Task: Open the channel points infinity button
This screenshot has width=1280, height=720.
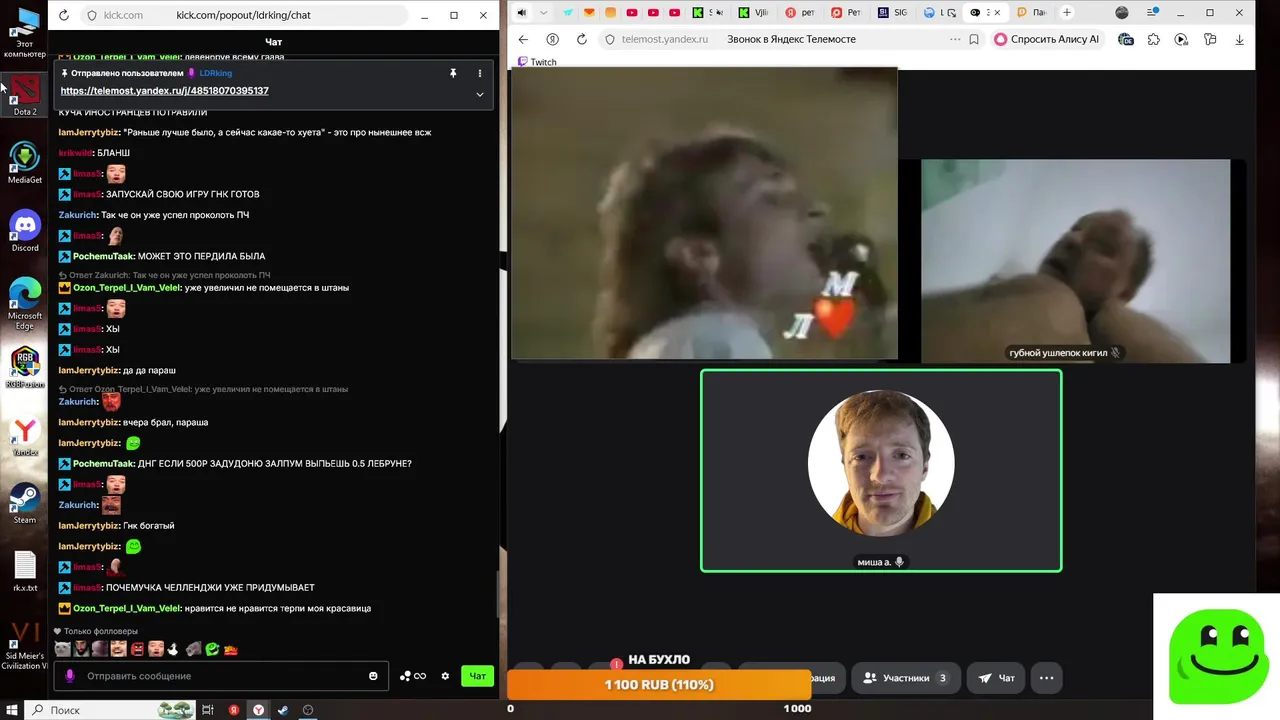Action: tap(413, 676)
